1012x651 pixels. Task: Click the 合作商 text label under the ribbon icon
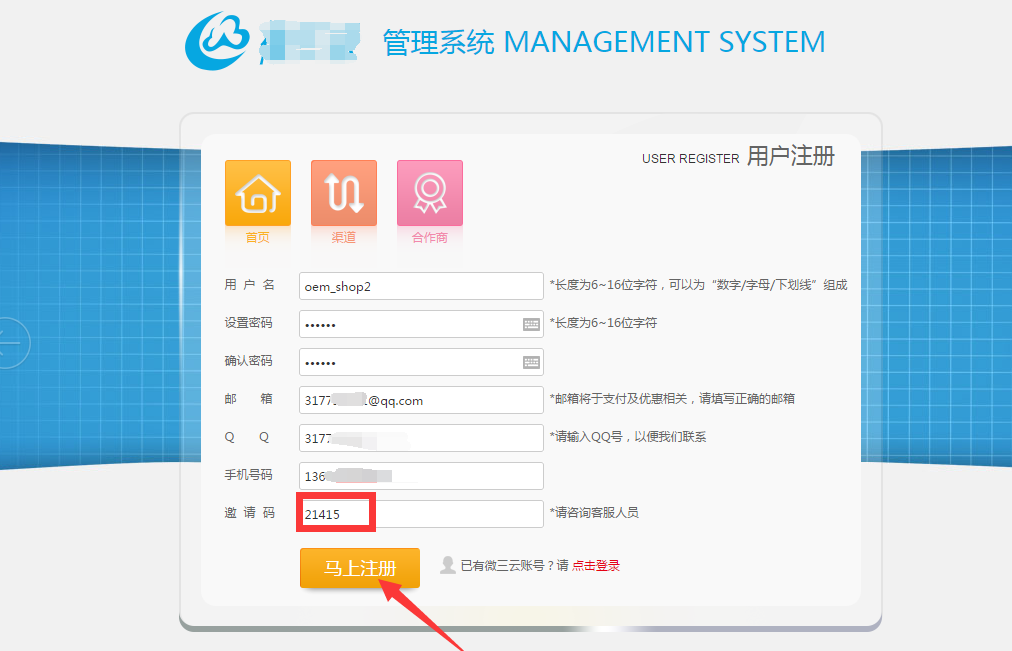(429, 238)
